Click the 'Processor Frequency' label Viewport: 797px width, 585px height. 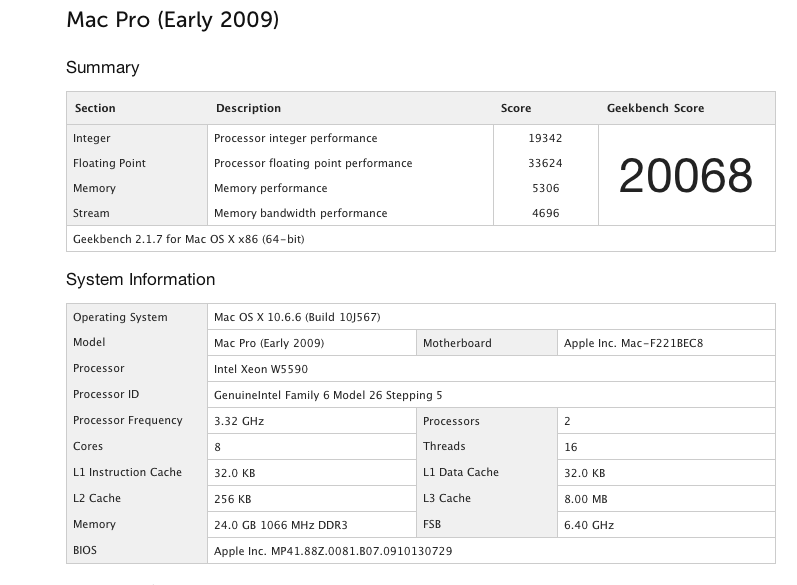[x=128, y=420]
